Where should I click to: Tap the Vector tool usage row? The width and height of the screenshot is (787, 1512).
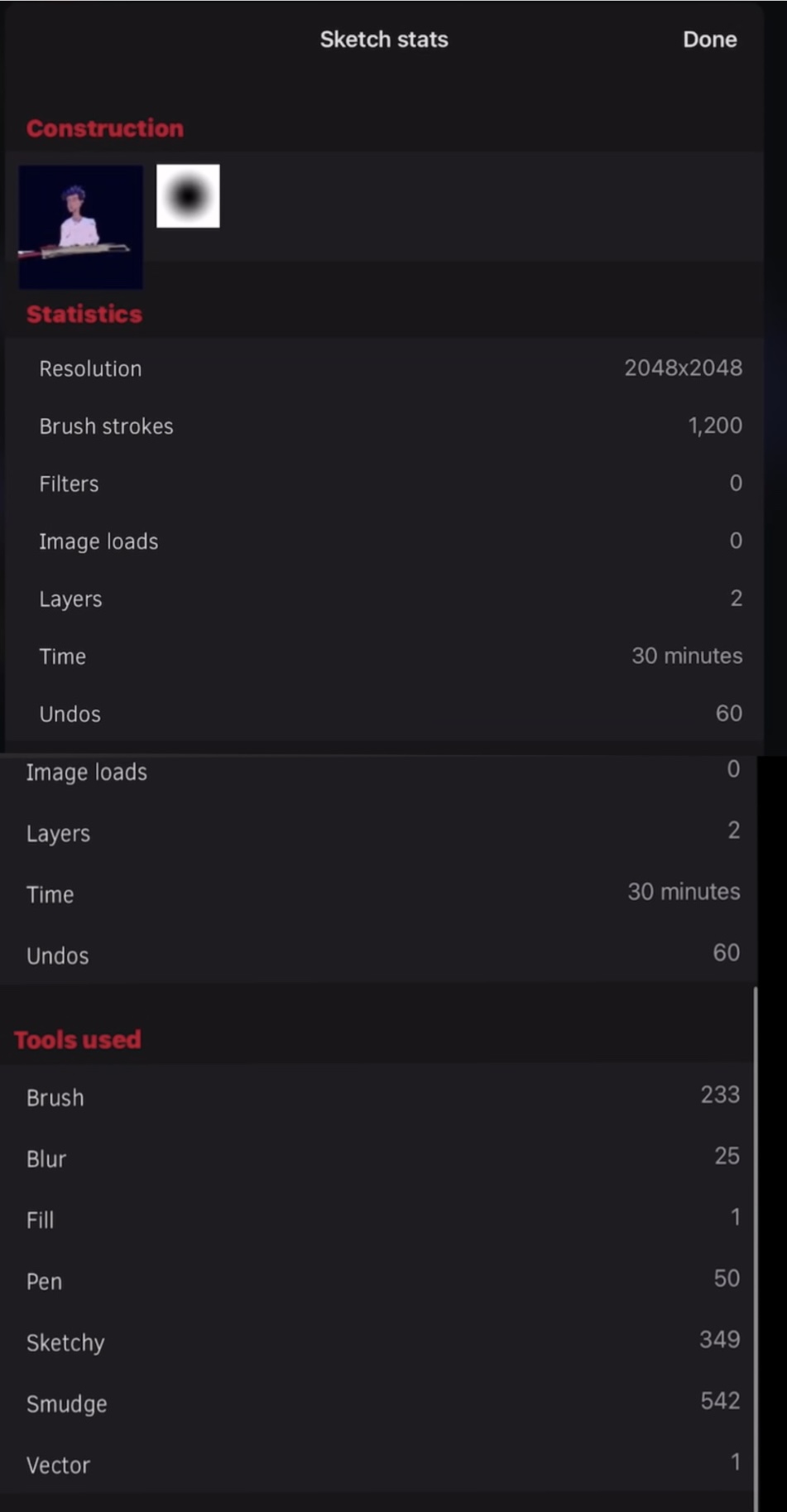point(381,1465)
